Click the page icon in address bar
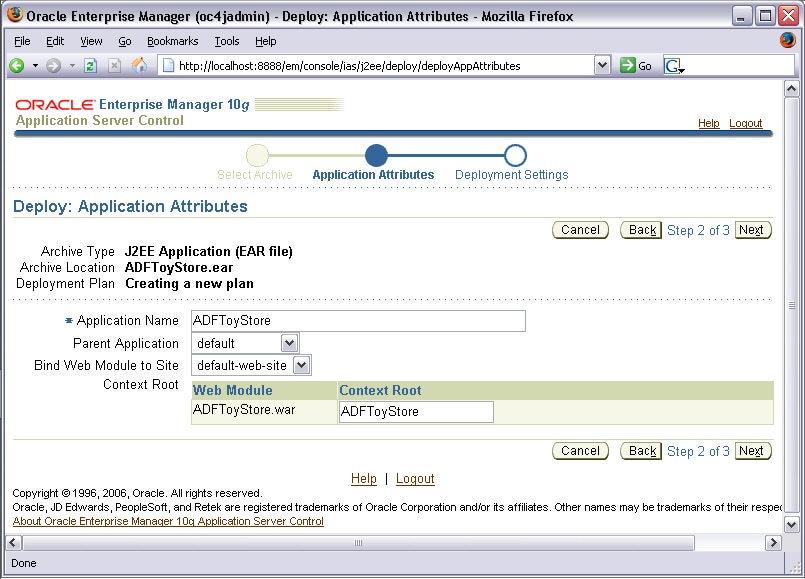 click(168, 66)
